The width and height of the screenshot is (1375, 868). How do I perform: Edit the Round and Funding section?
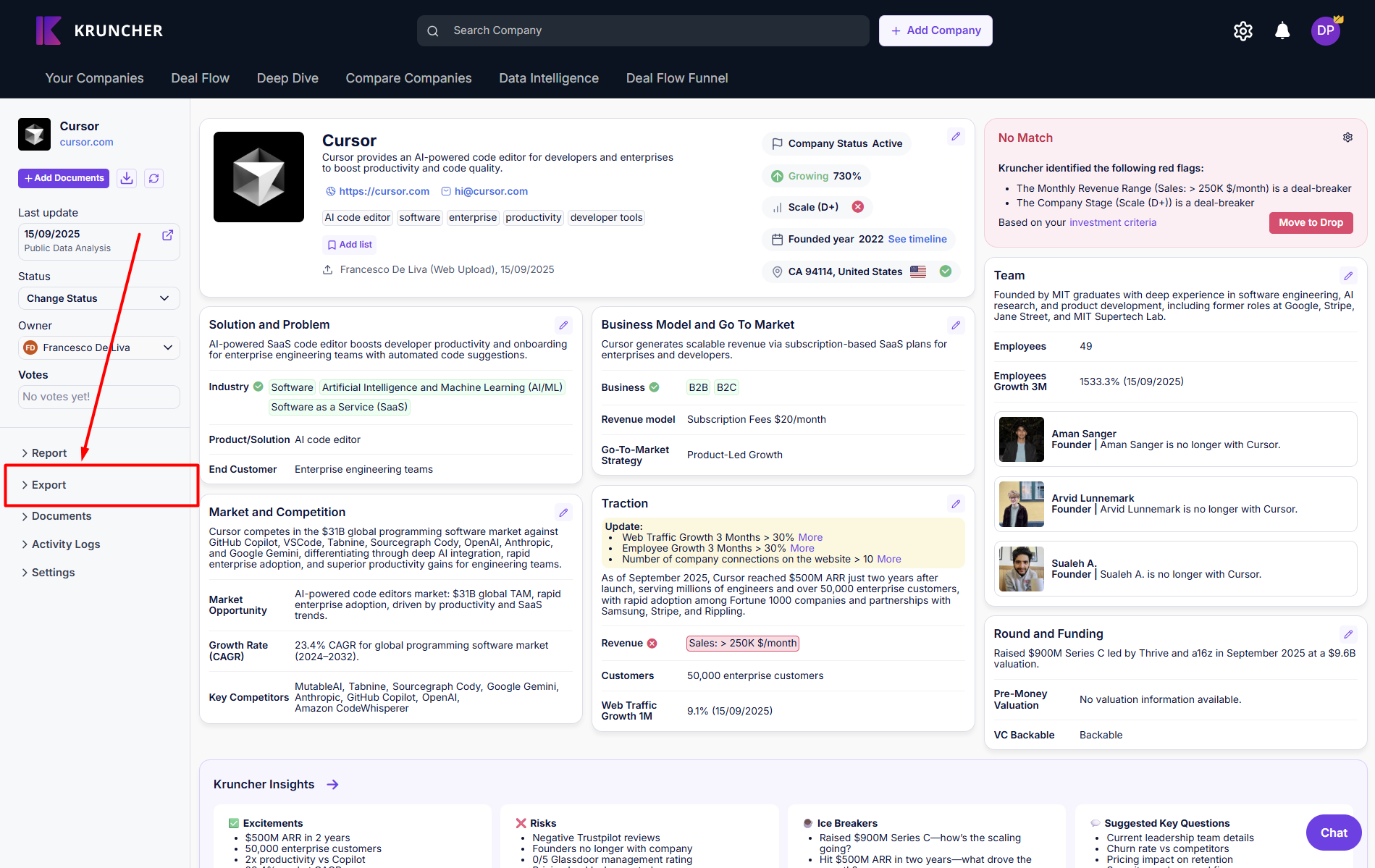click(x=1348, y=634)
